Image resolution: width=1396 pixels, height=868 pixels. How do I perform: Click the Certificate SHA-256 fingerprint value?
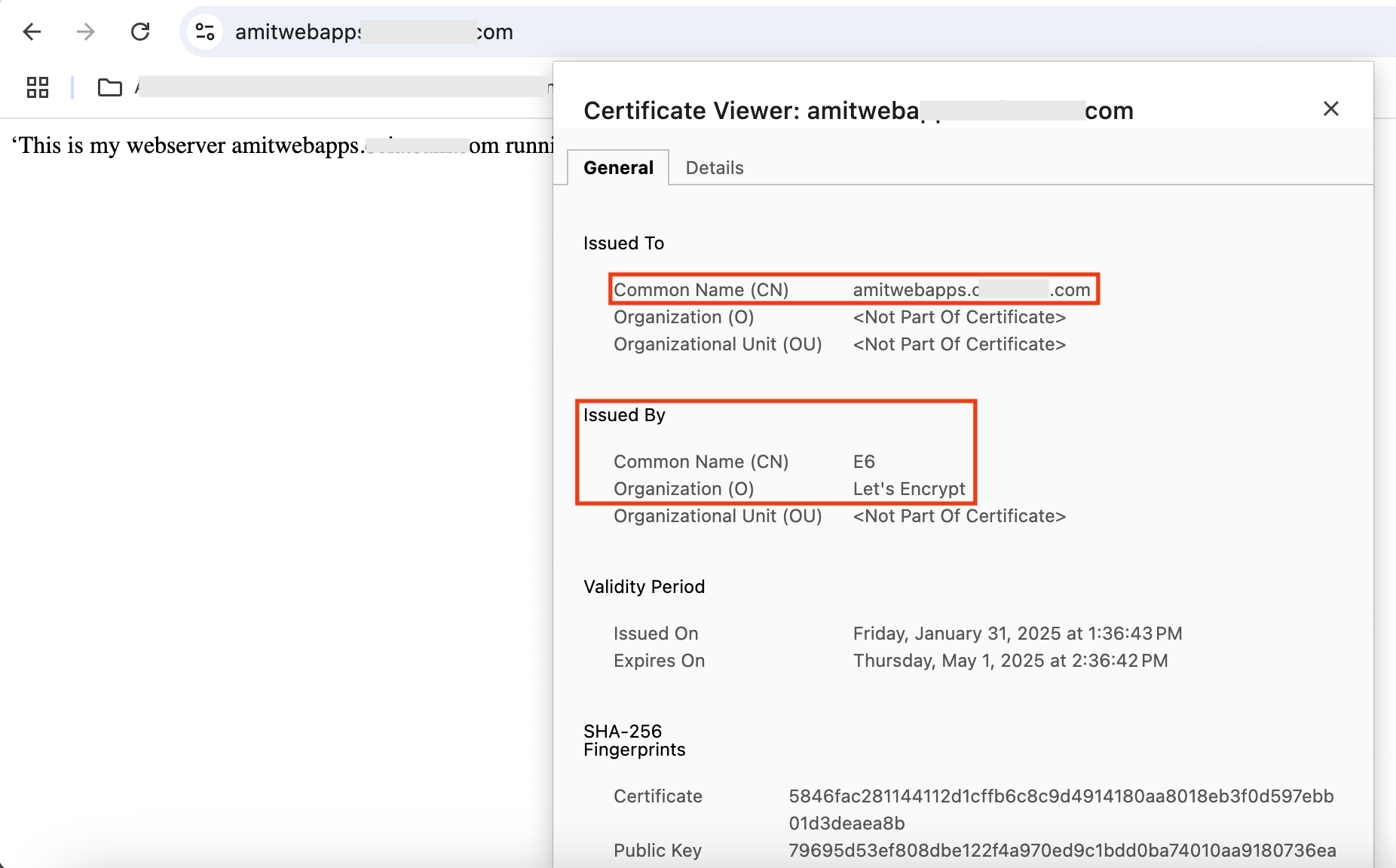pos(1061,797)
